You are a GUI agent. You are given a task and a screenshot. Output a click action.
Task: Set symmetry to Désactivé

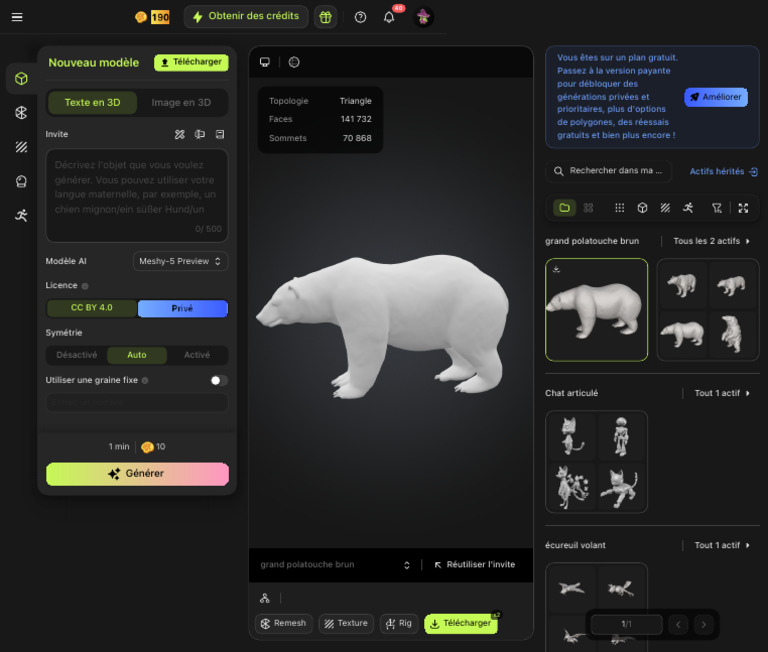click(x=77, y=355)
